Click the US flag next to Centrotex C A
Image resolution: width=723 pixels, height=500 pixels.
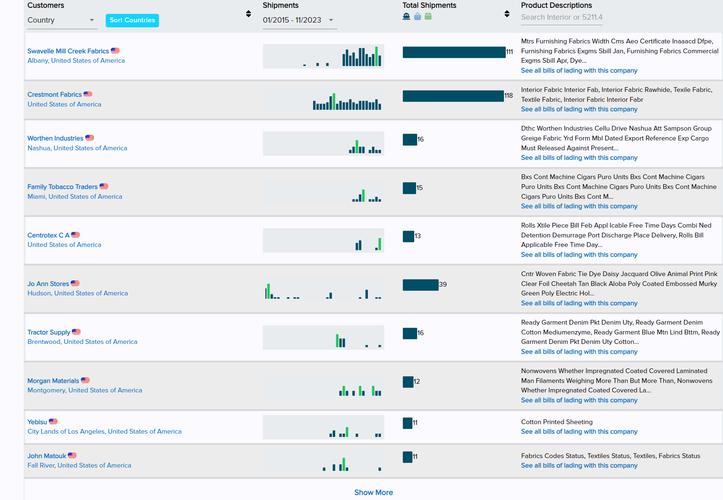[x=76, y=235]
